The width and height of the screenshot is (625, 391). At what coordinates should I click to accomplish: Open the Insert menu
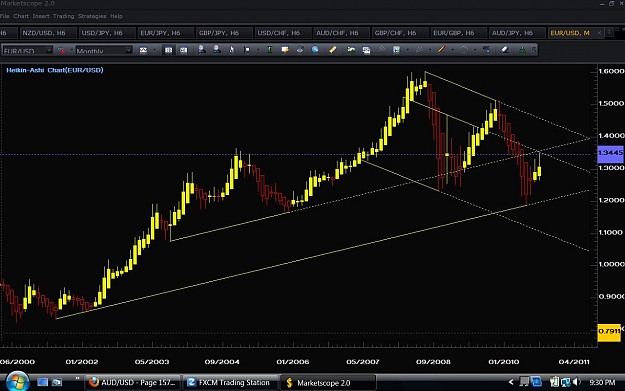(x=41, y=16)
